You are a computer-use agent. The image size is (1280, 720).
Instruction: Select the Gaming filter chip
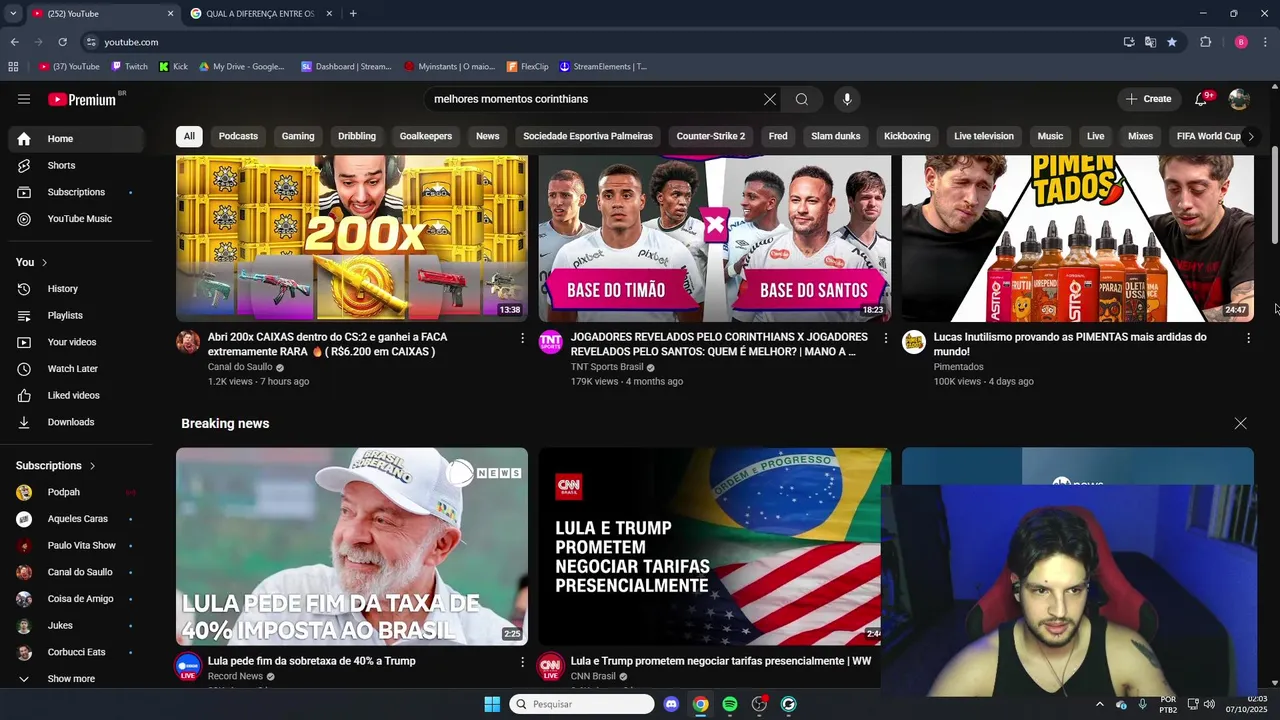pyautogui.click(x=298, y=136)
